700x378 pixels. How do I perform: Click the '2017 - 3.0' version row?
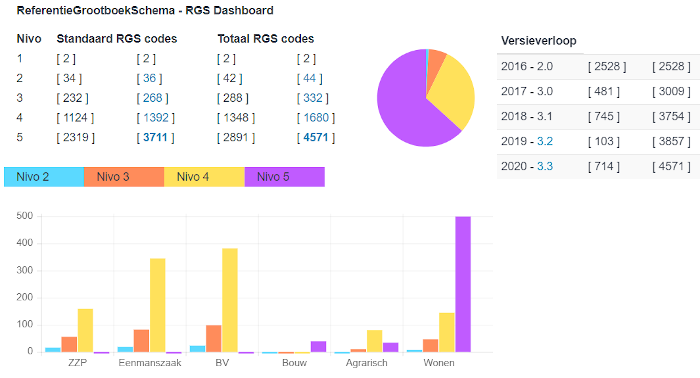point(598,91)
